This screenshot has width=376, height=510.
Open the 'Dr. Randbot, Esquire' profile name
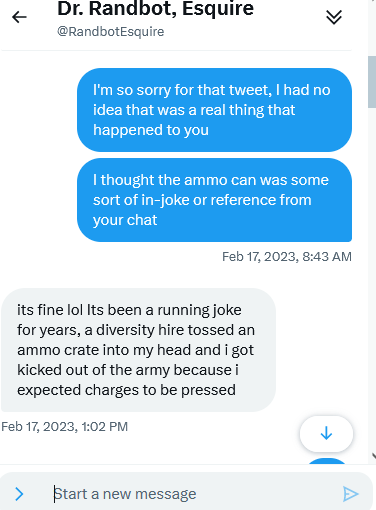[x=155, y=8]
